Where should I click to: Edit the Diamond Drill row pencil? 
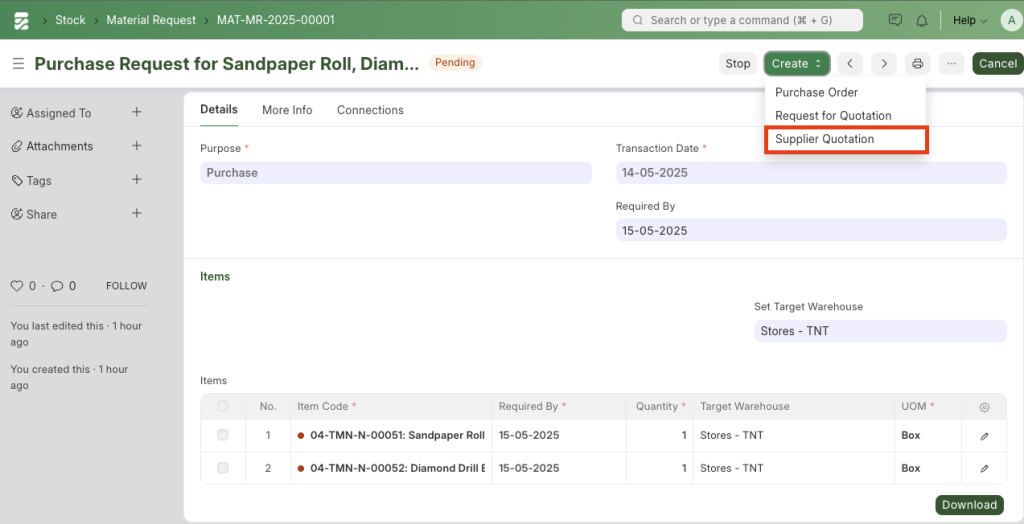pos(984,468)
